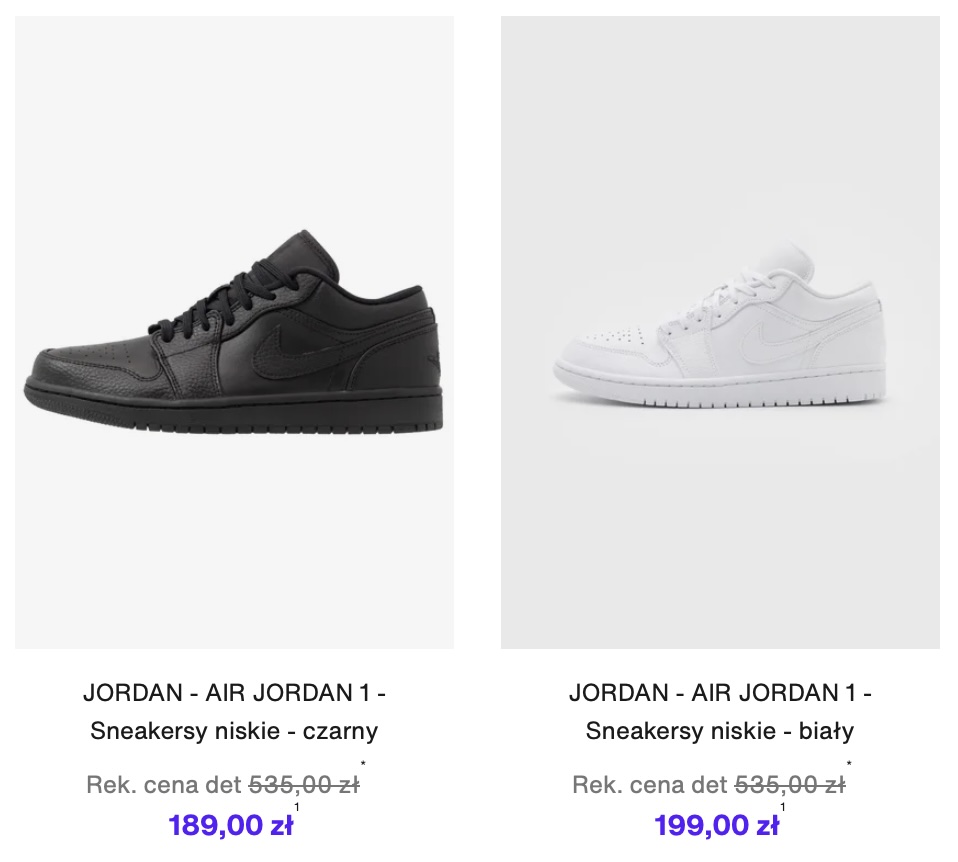Click footnote 1 next to 199,00 zł

click(x=782, y=807)
